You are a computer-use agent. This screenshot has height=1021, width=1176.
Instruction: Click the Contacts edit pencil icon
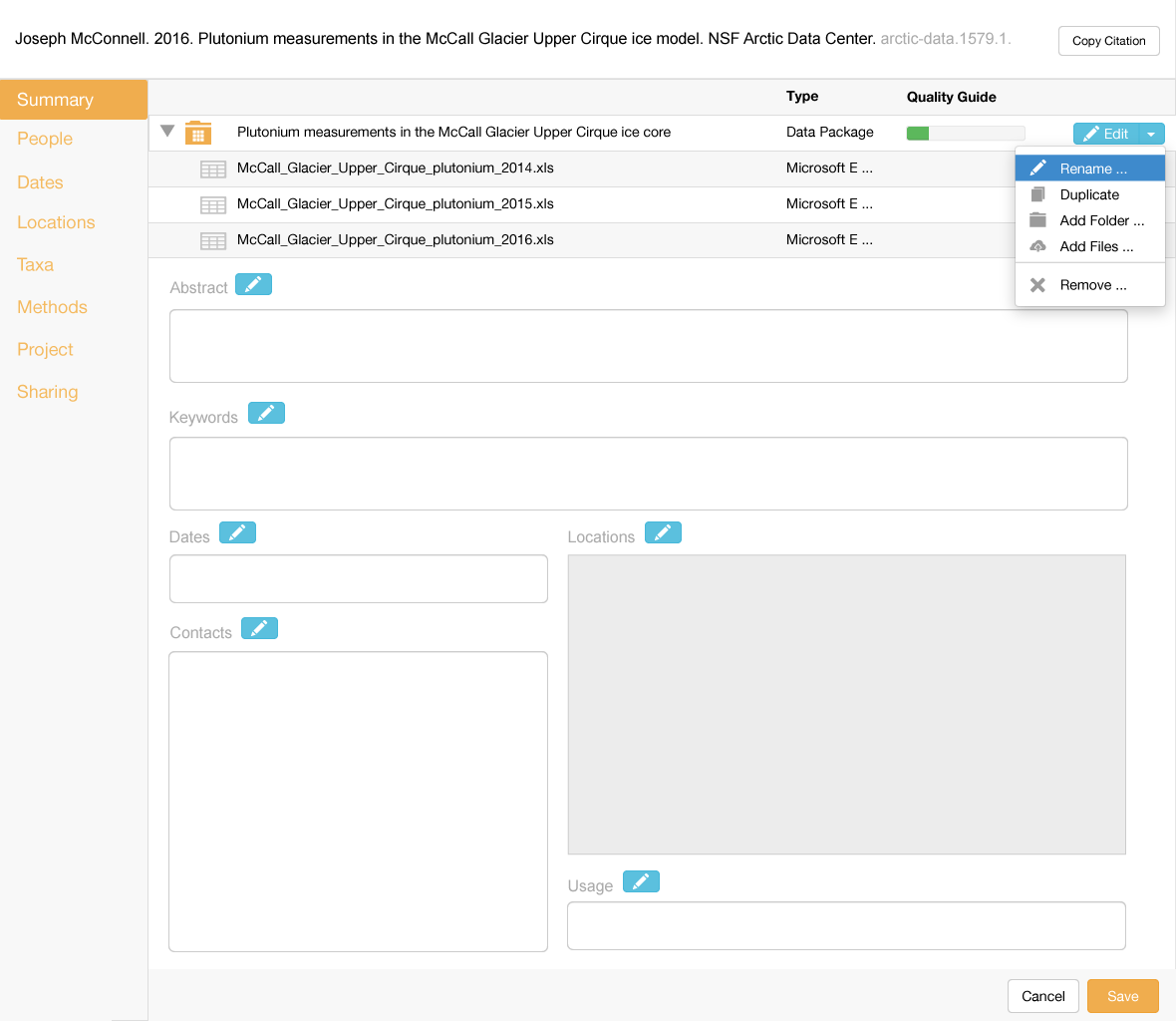click(x=259, y=628)
